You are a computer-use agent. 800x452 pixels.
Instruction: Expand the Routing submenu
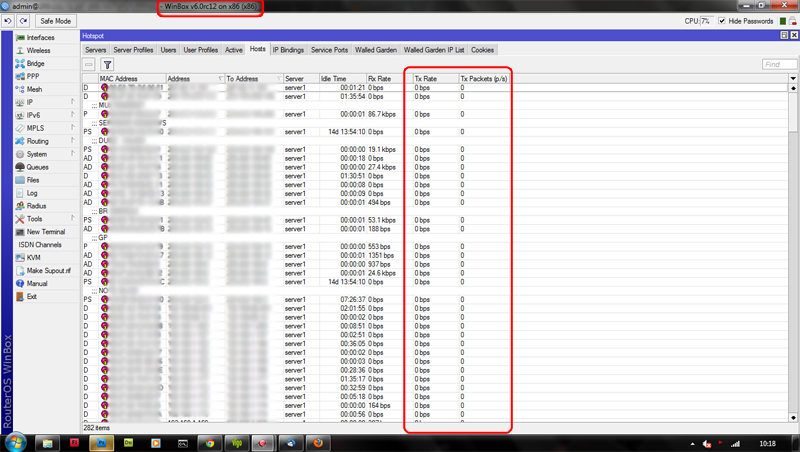tap(37, 141)
